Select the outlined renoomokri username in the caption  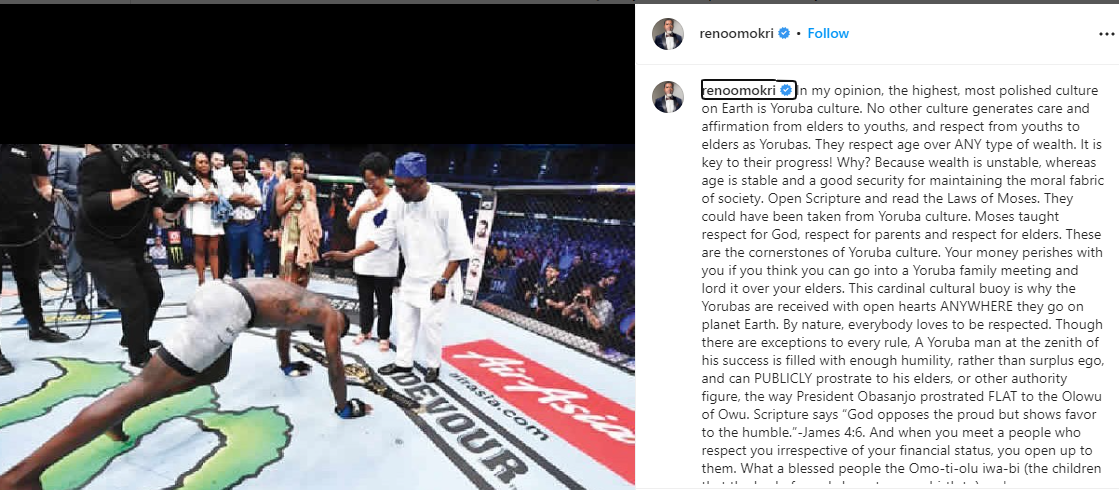pyautogui.click(x=749, y=90)
